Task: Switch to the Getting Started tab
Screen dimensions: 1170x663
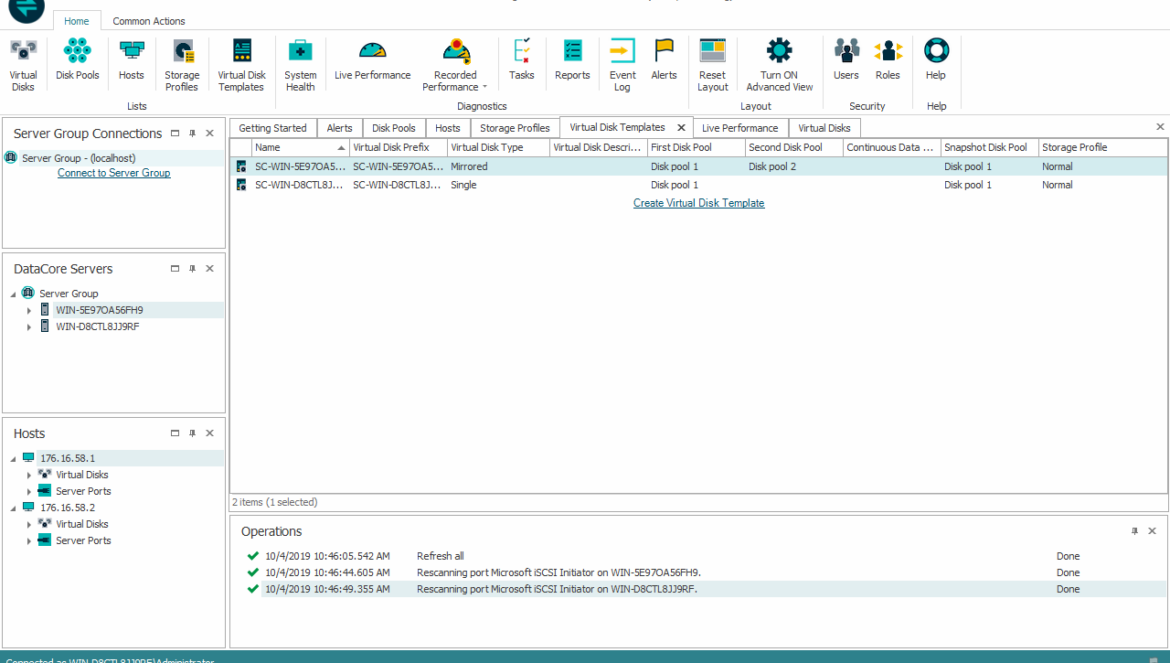Action: tap(272, 128)
